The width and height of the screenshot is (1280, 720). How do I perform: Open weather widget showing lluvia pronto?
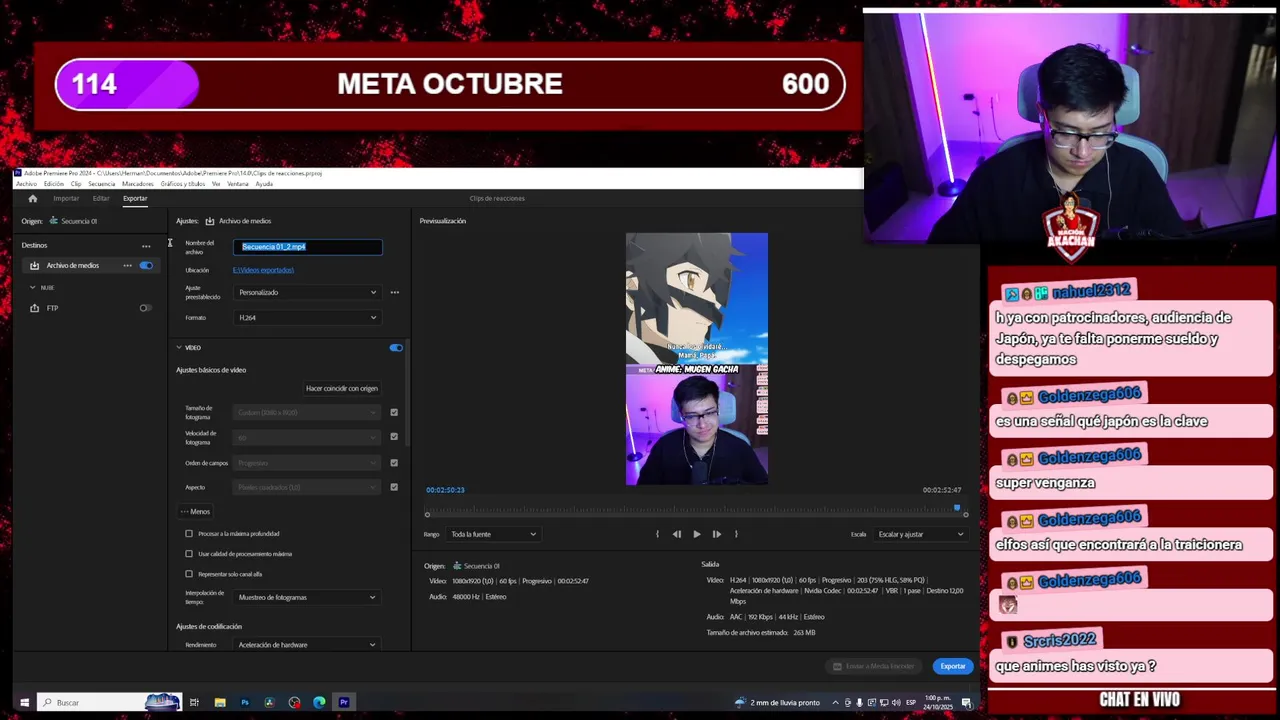pos(777,702)
